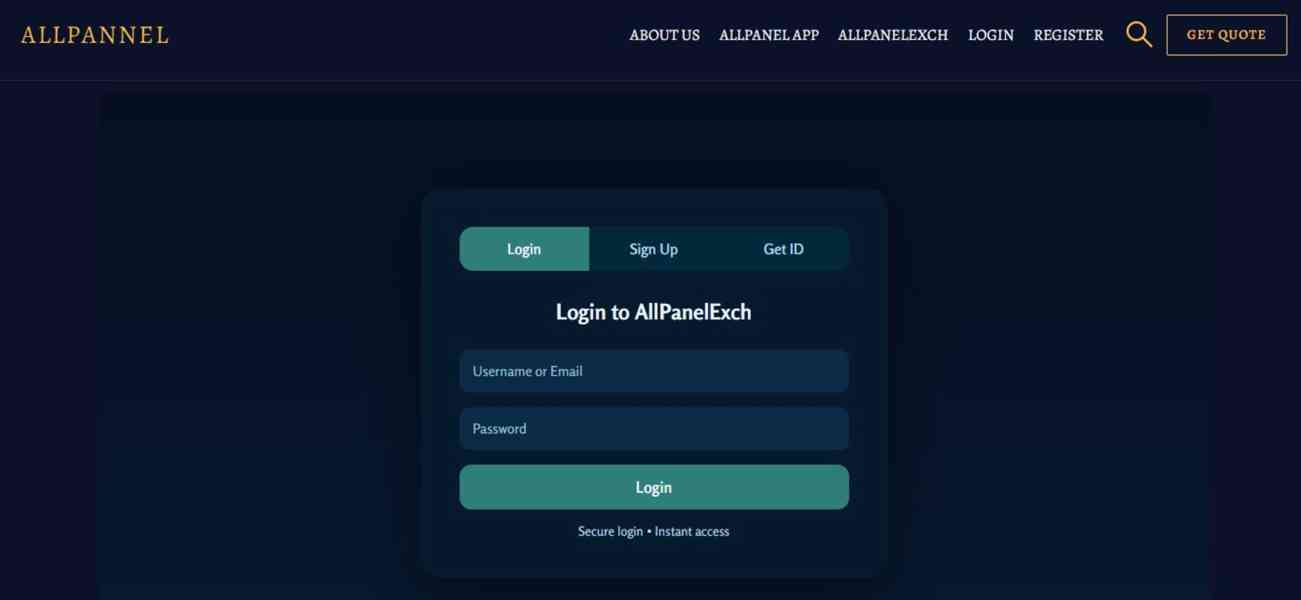Viewport: 1301px width, 600px height.
Task: Click the 'Instant access' footer text
Action: pos(692,531)
